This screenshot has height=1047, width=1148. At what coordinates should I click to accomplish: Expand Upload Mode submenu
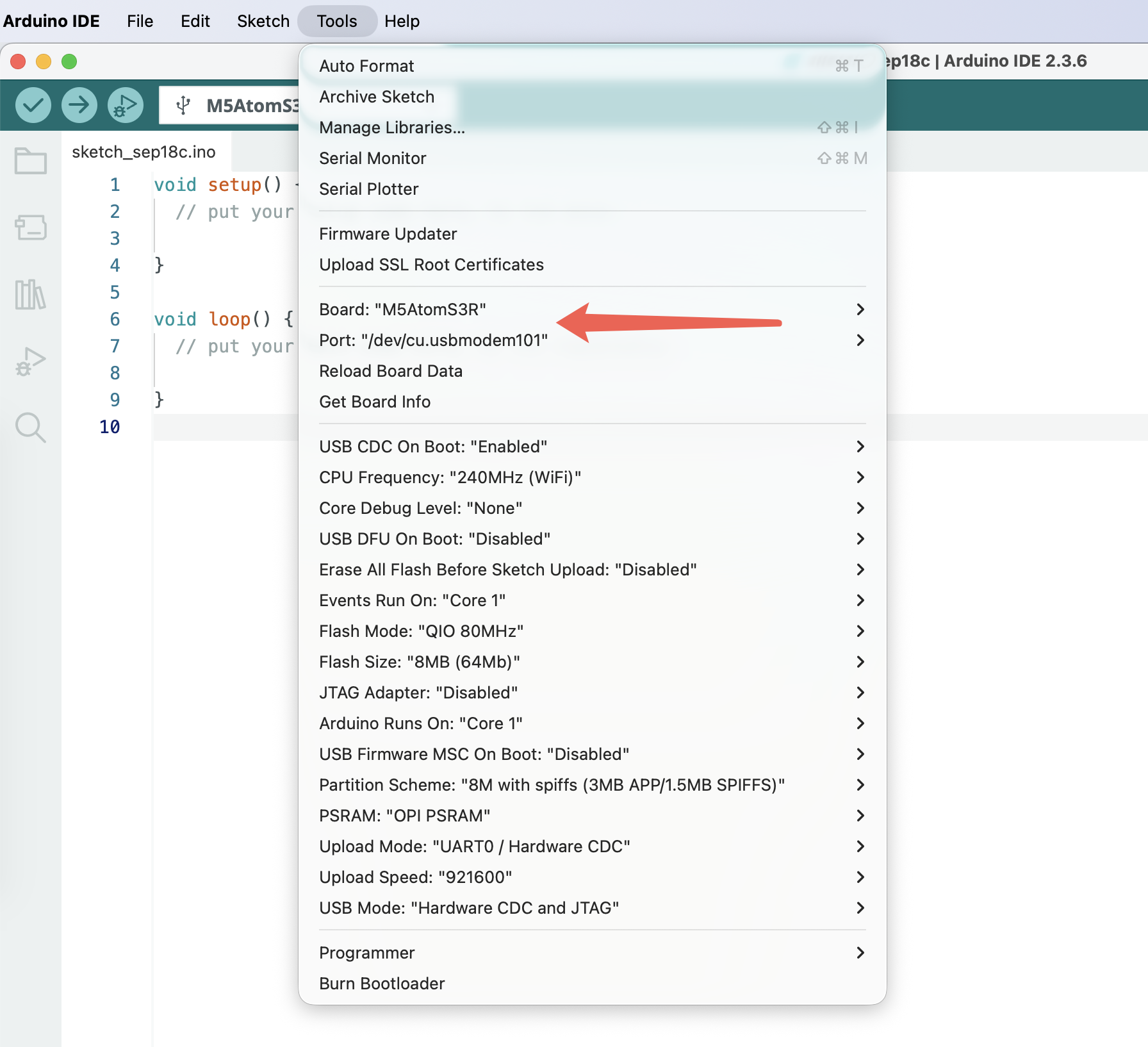593,846
